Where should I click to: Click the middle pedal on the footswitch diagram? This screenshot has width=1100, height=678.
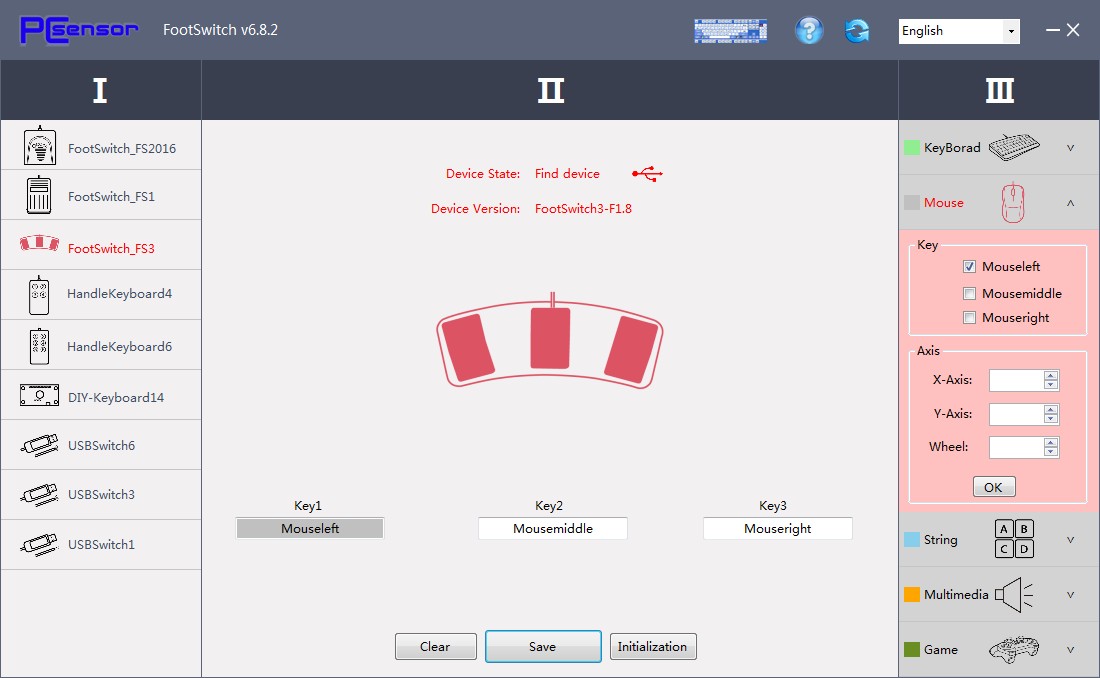[x=550, y=338]
